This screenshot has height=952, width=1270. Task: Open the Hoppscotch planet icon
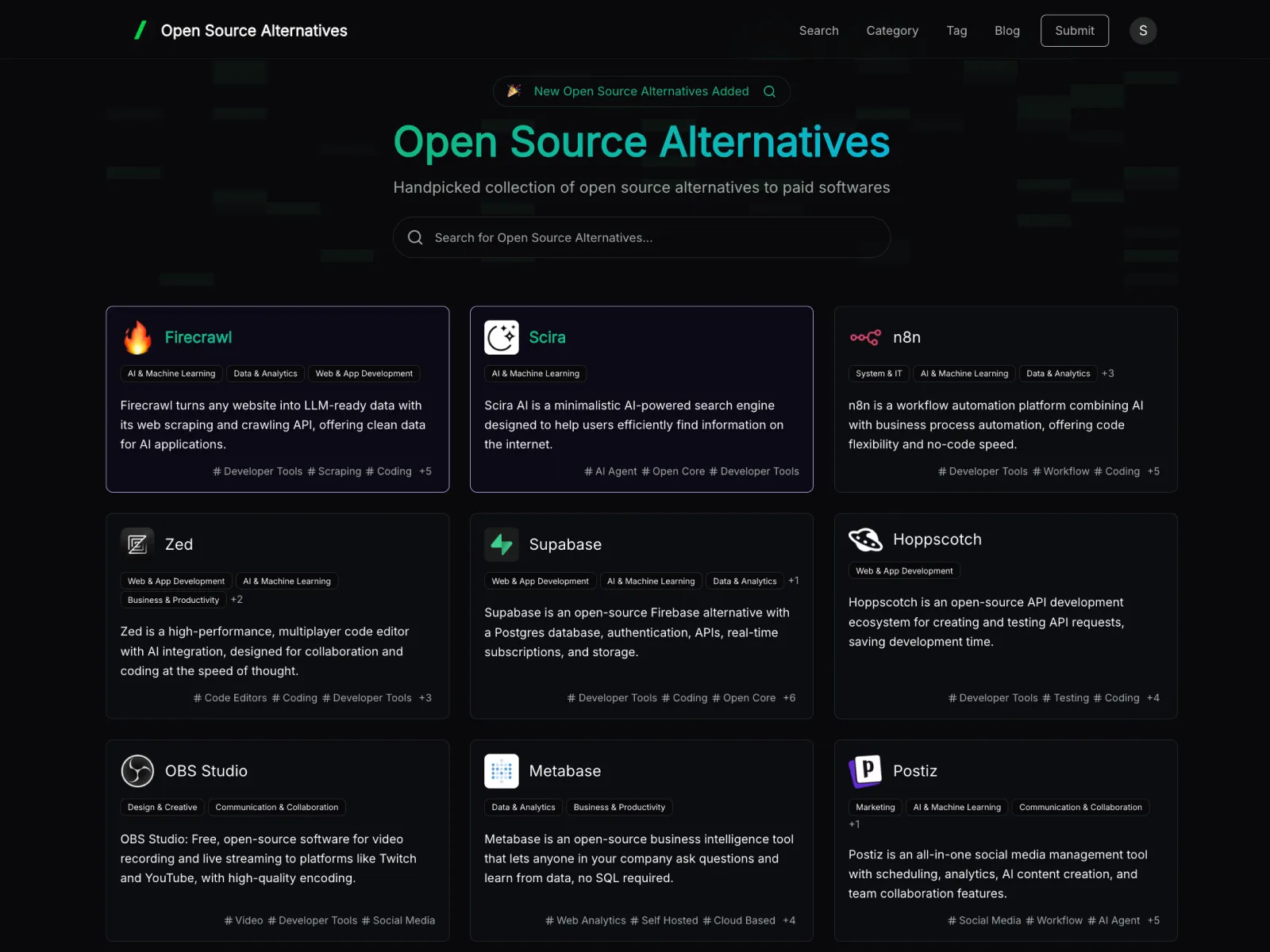(x=865, y=539)
